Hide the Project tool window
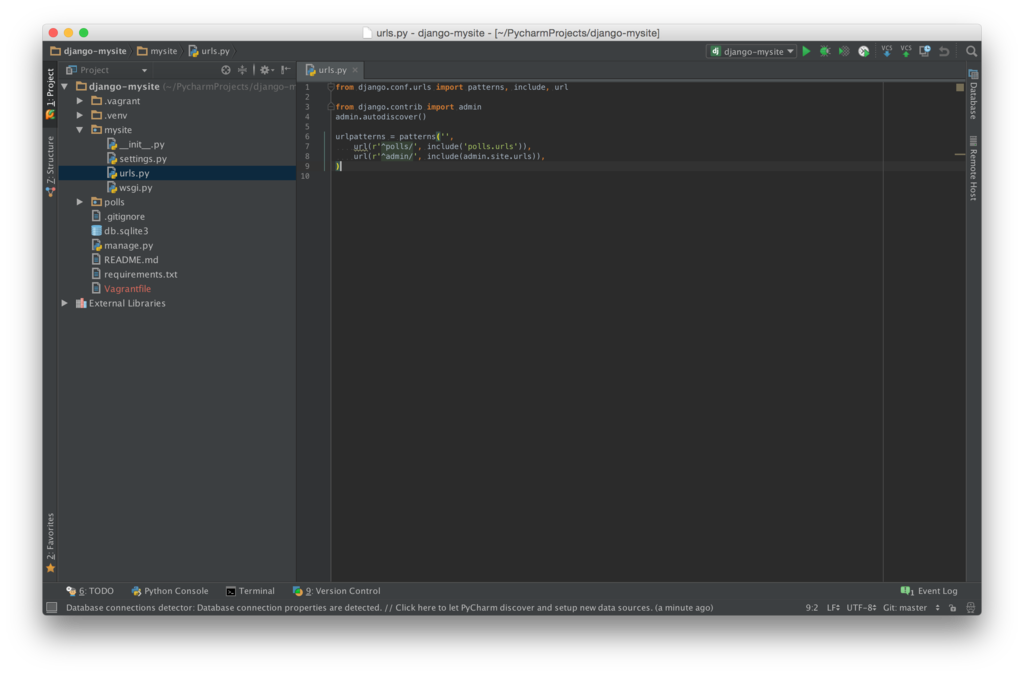This screenshot has width=1024, height=676. (x=286, y=70)
